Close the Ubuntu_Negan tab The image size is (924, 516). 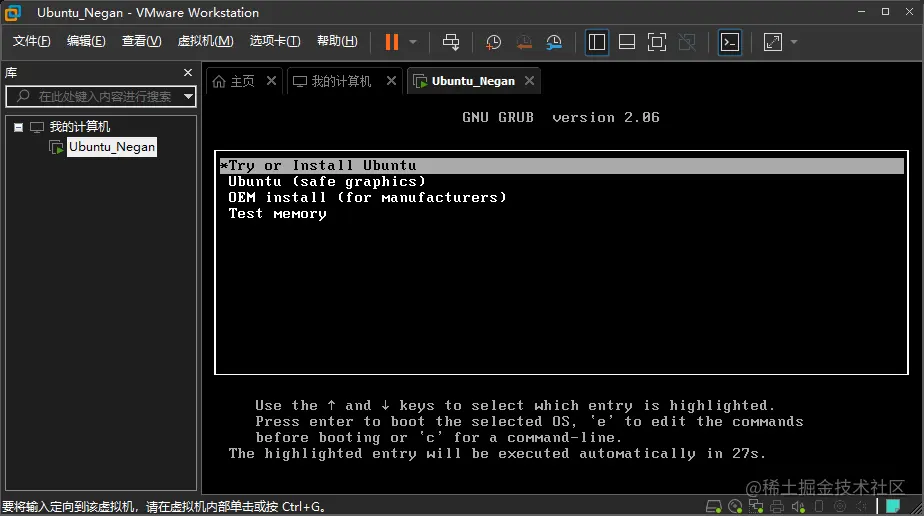(x=530, y=81)
